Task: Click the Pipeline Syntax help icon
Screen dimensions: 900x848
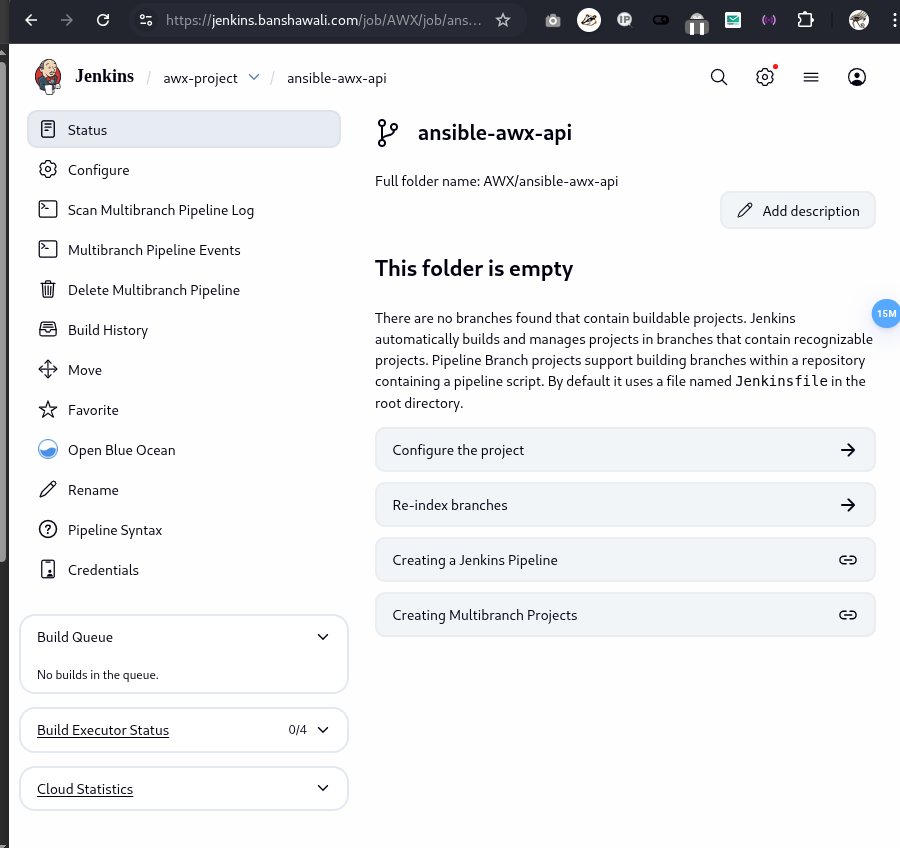Action: pyautogui.click(x=48, y=530)
